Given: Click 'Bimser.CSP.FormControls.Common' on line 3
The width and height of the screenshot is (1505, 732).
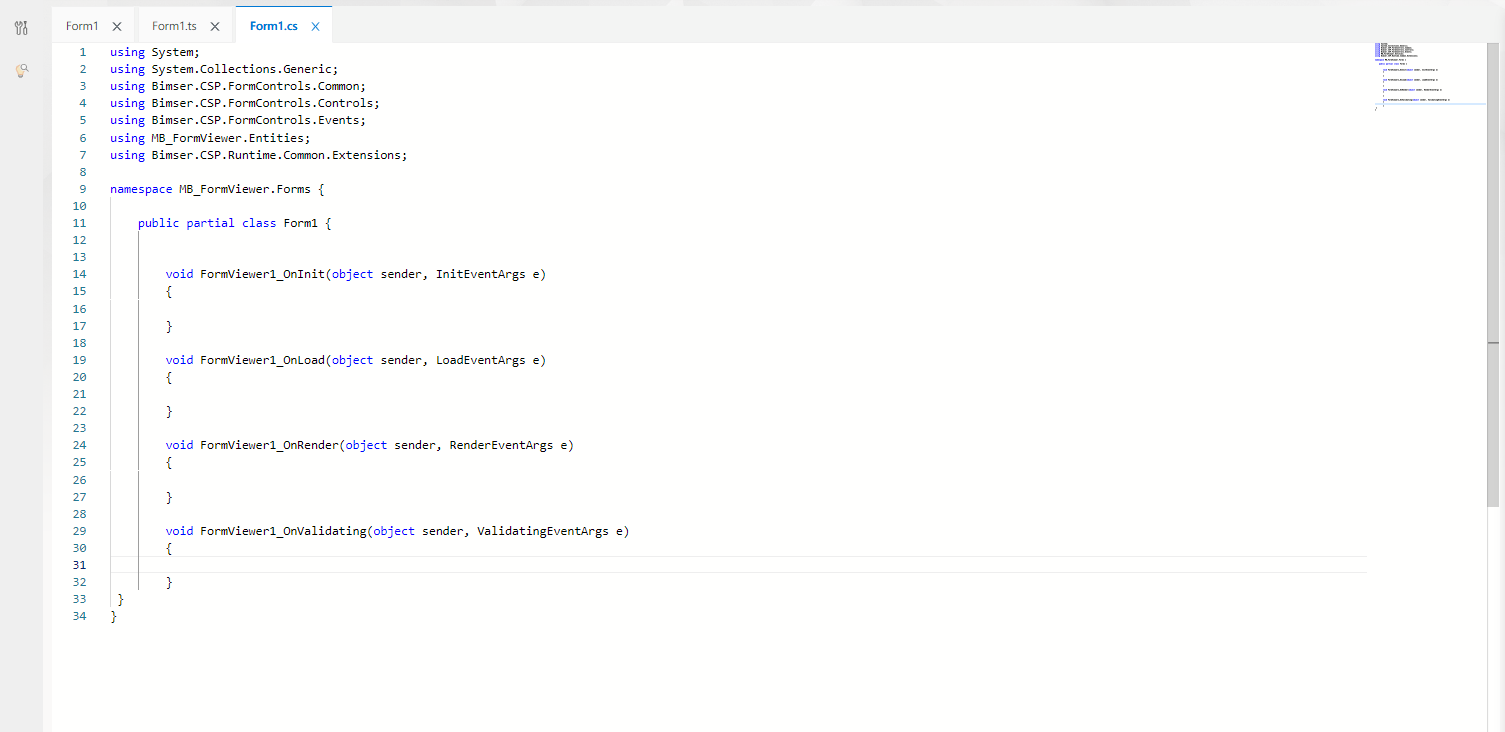Looking at the screenshot, I should coord(256,86).
